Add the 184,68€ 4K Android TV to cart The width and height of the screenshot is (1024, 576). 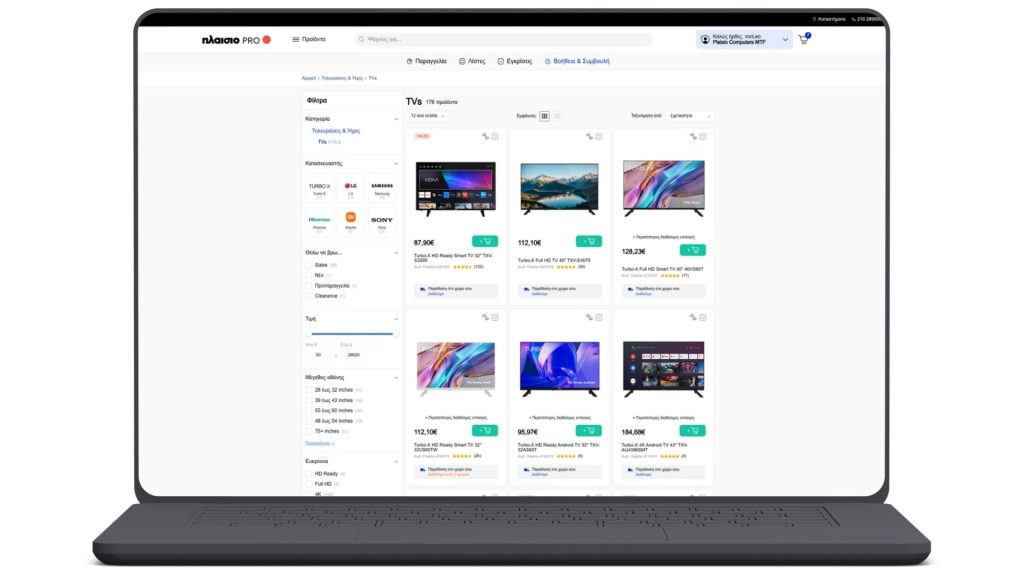(692, 431)
